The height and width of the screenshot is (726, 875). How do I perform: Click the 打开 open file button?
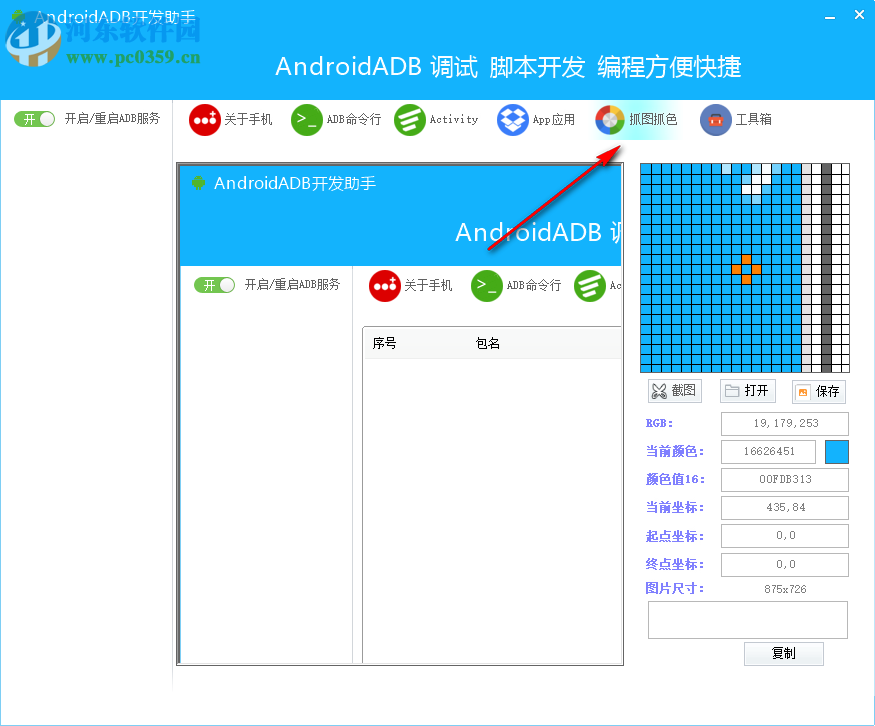pos(747,391)
